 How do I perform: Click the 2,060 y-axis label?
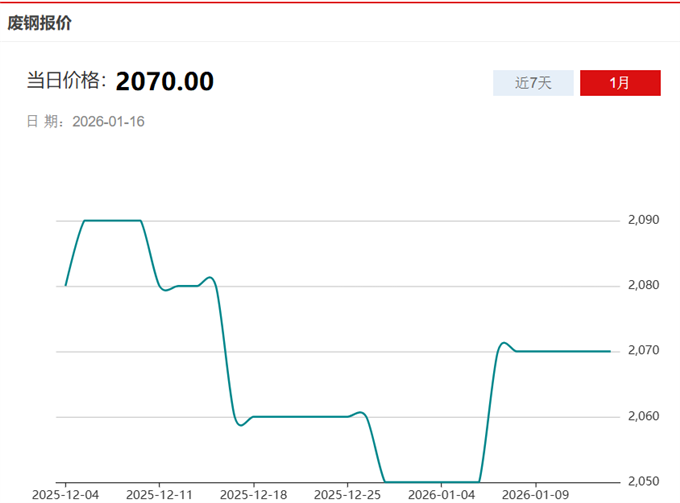coord(645,417)
